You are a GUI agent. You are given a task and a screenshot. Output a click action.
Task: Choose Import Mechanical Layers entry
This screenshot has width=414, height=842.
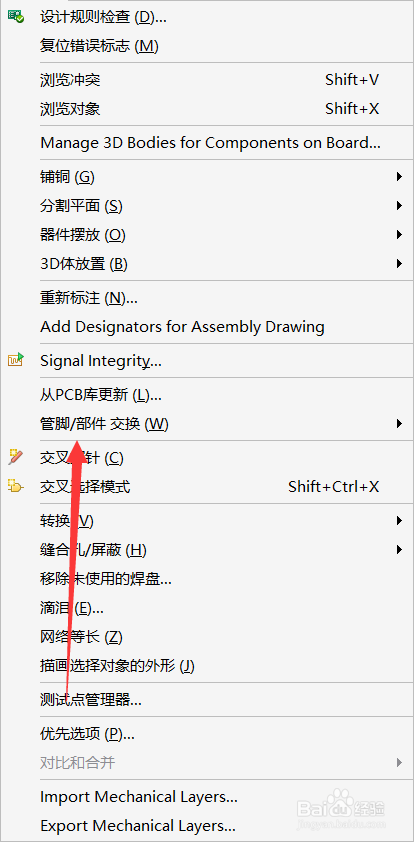coord(207,796)
